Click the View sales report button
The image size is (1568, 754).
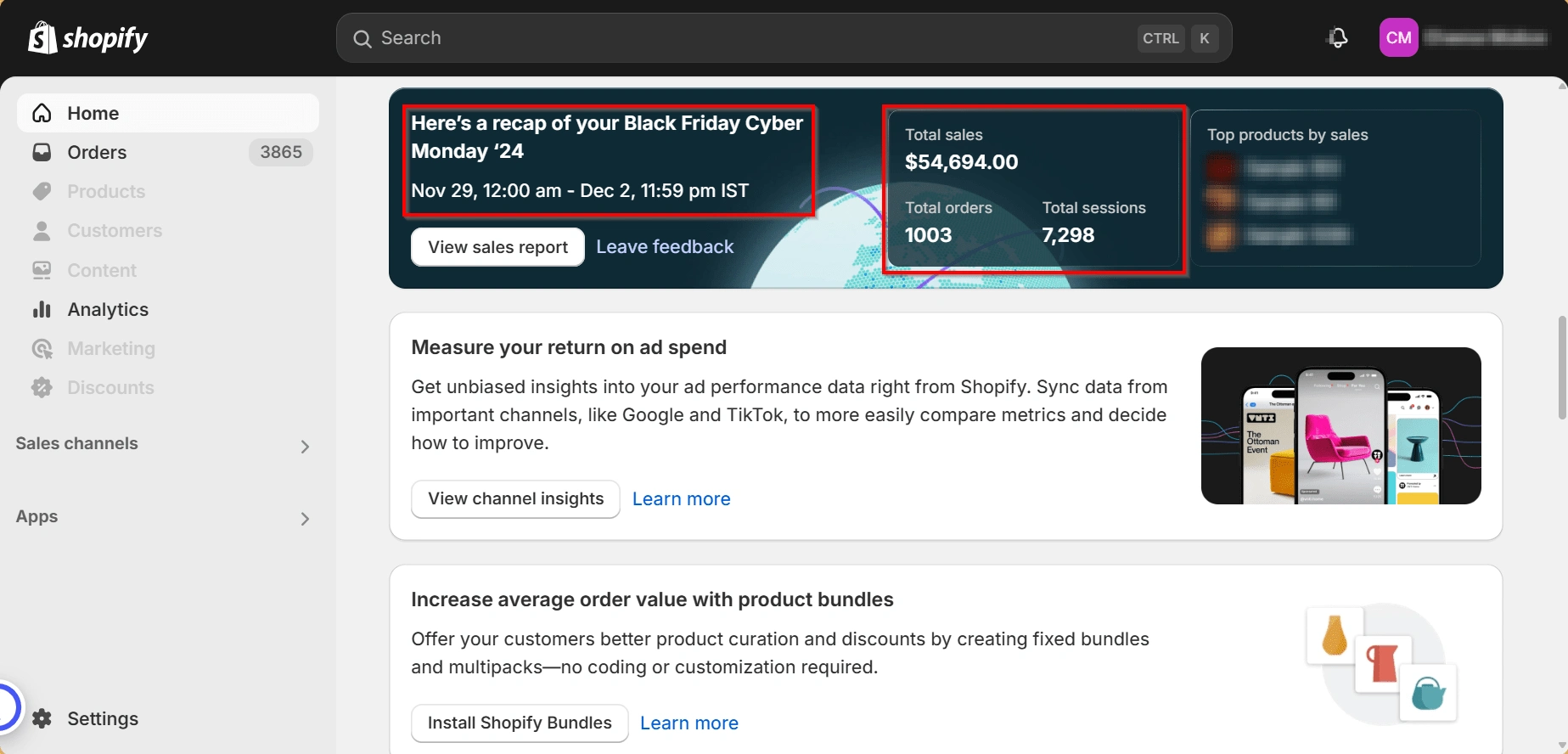[497, 247]
